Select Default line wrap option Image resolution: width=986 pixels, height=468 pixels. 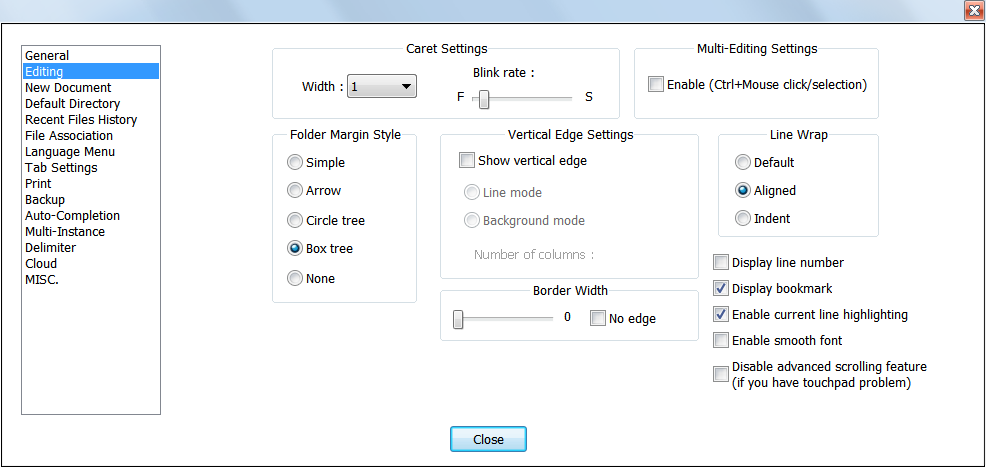[743, 163]
